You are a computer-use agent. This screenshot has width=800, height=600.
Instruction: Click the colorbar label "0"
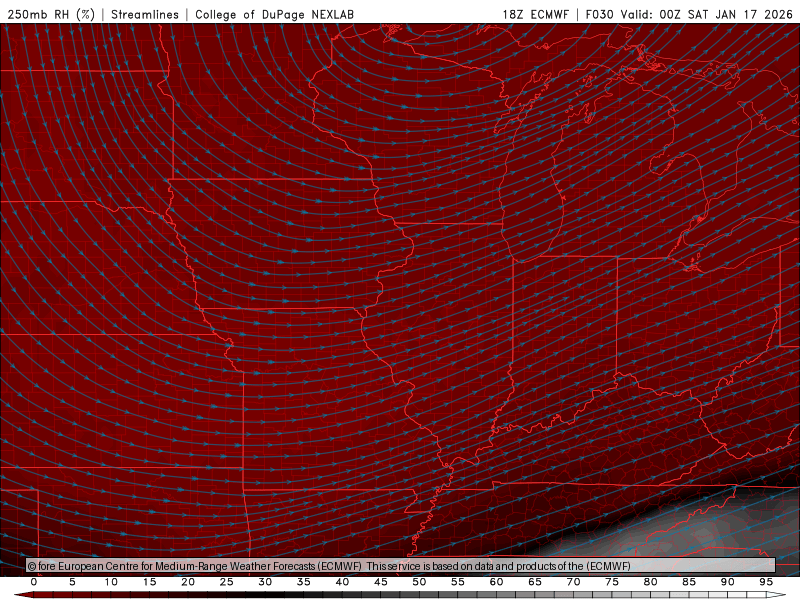[34, 582]
